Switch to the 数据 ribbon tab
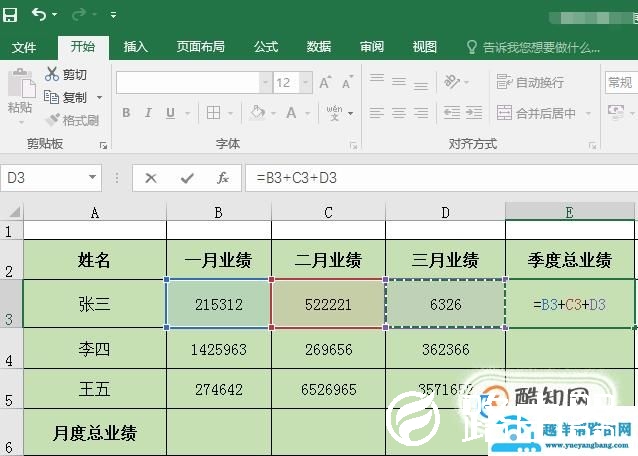The image size is (638, 456). [x=319, y=47]
